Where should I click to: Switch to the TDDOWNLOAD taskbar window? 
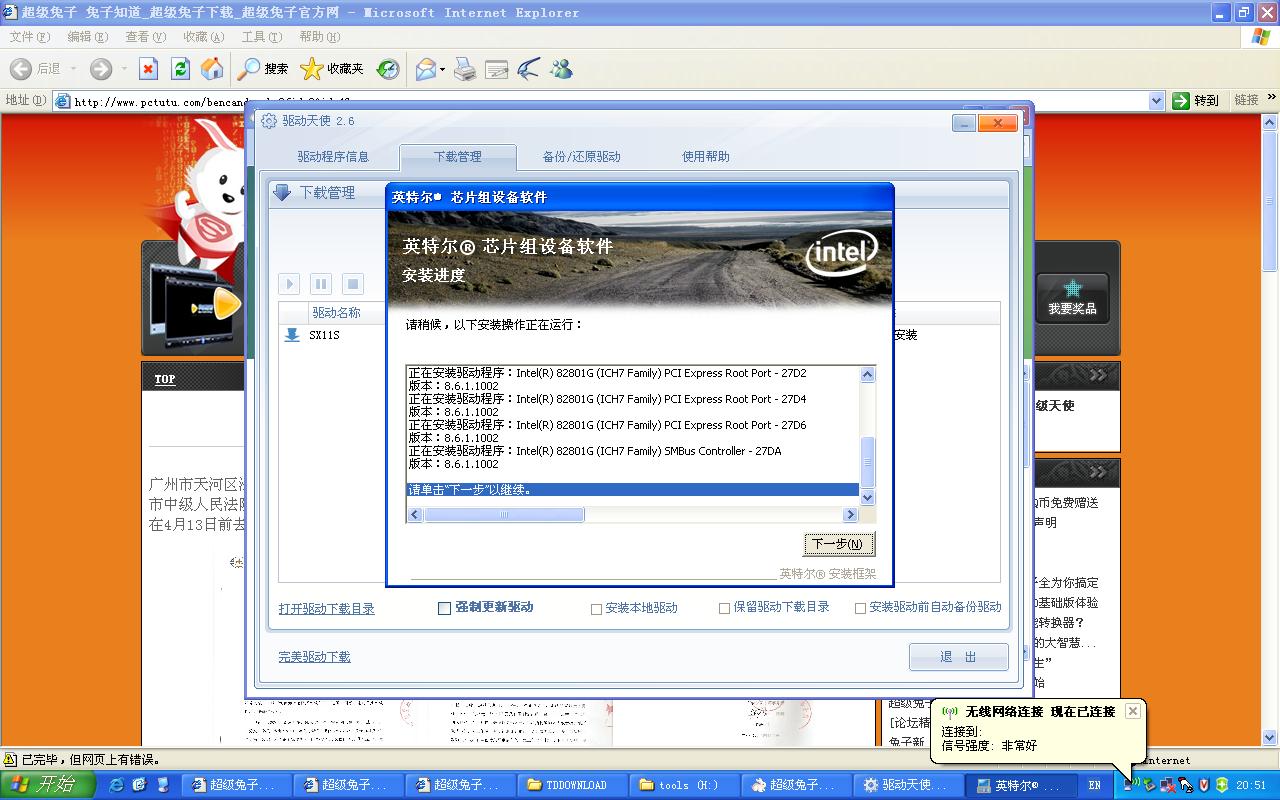pos(574,785)
